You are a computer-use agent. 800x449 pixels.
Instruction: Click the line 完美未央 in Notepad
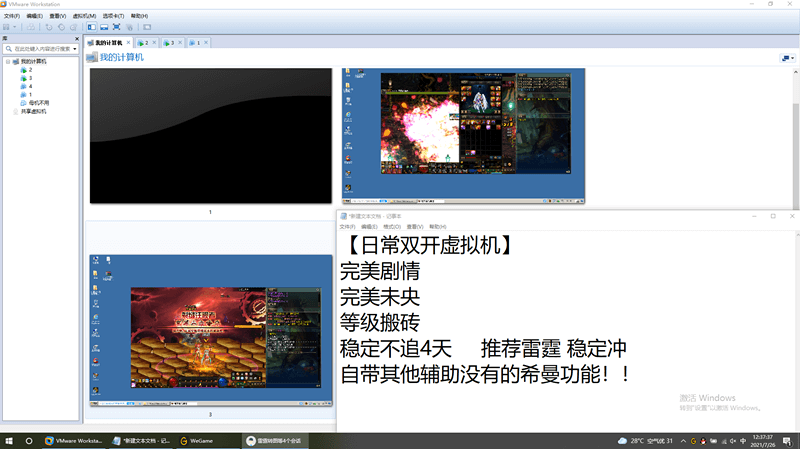click(x=380, y=297)
